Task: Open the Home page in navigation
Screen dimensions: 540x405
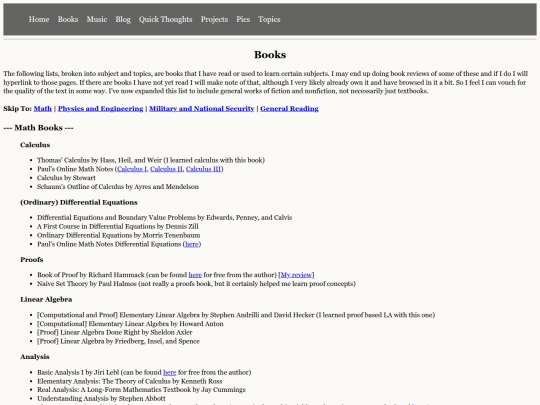Action: tap(39, 19)
